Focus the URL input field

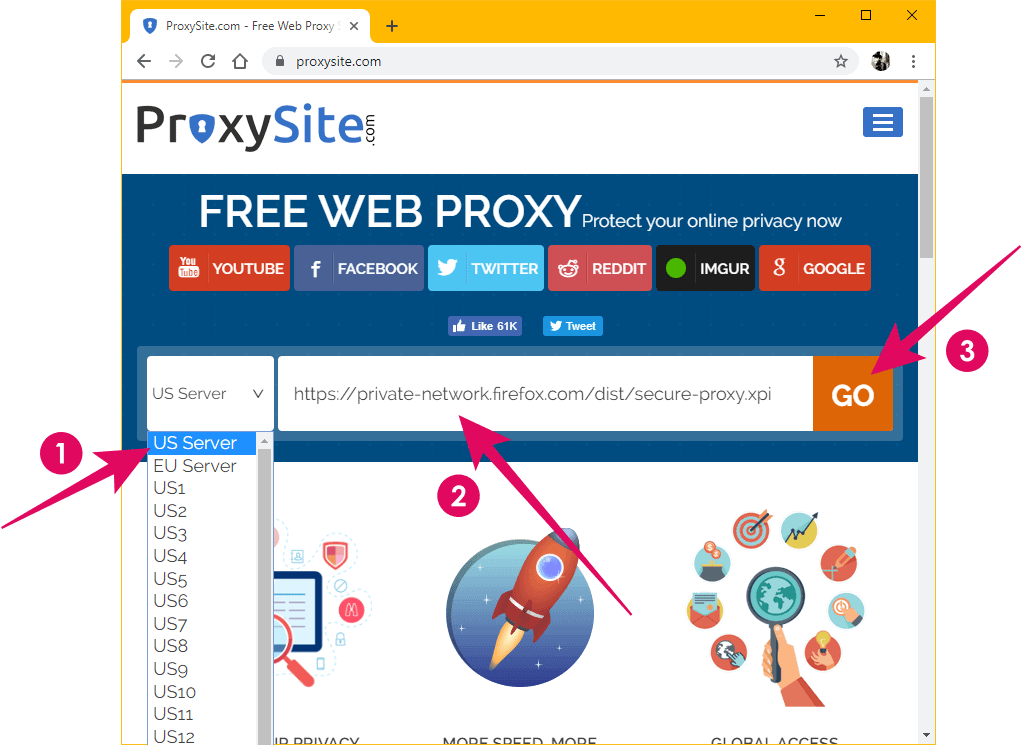coord(546,393)
